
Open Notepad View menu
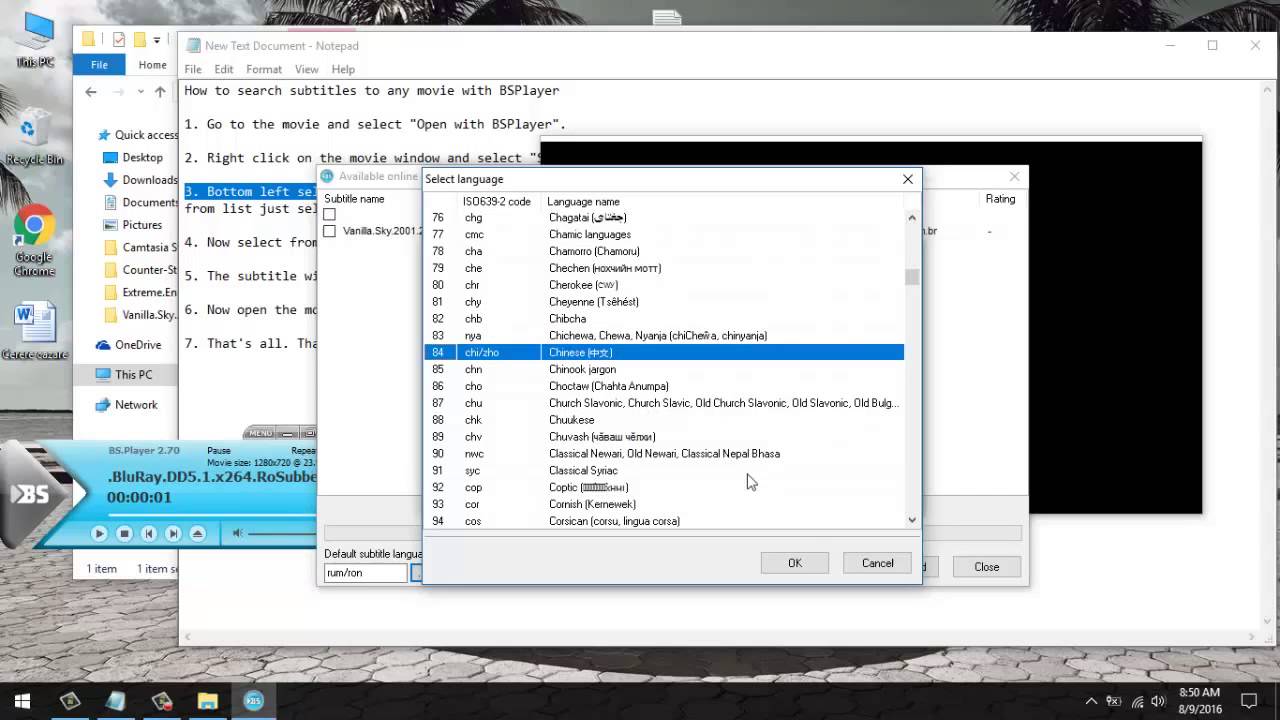307,69
